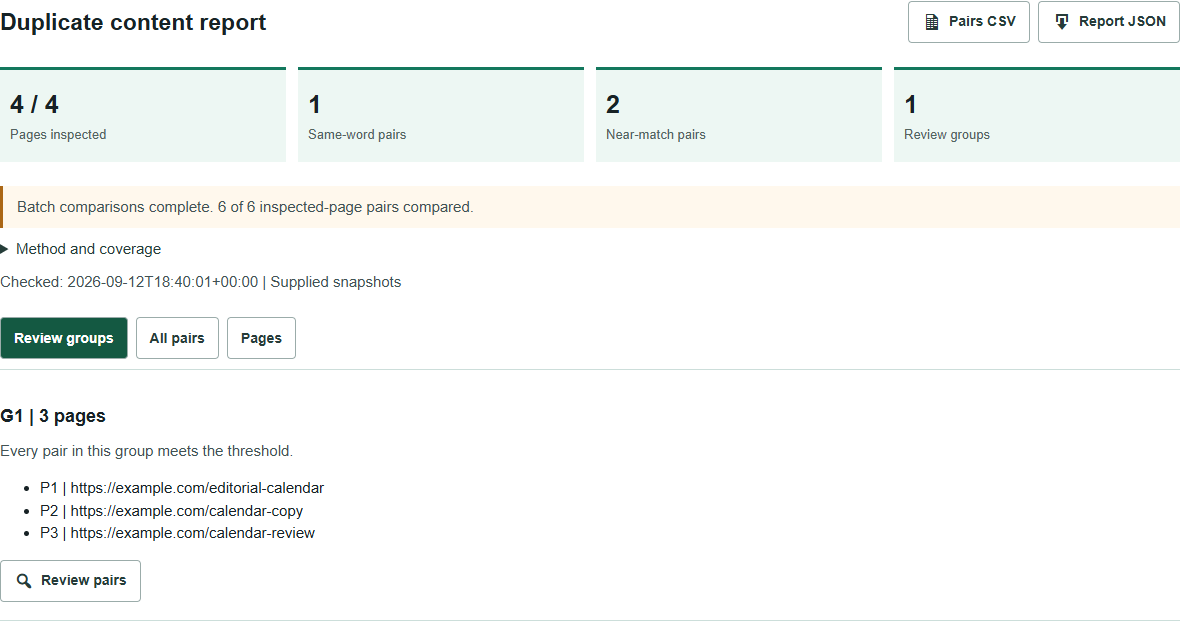Download the Pairs CSV file
This screenshot has height=621, width=1180.
(x=969, y=22)
